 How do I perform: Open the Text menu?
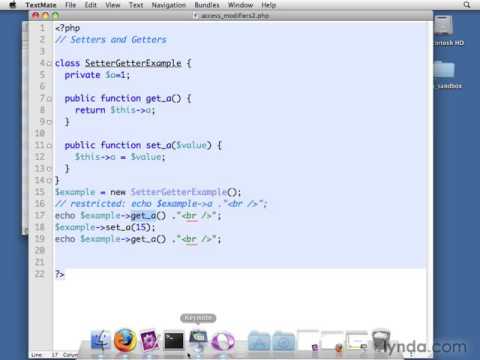(136, 5)
